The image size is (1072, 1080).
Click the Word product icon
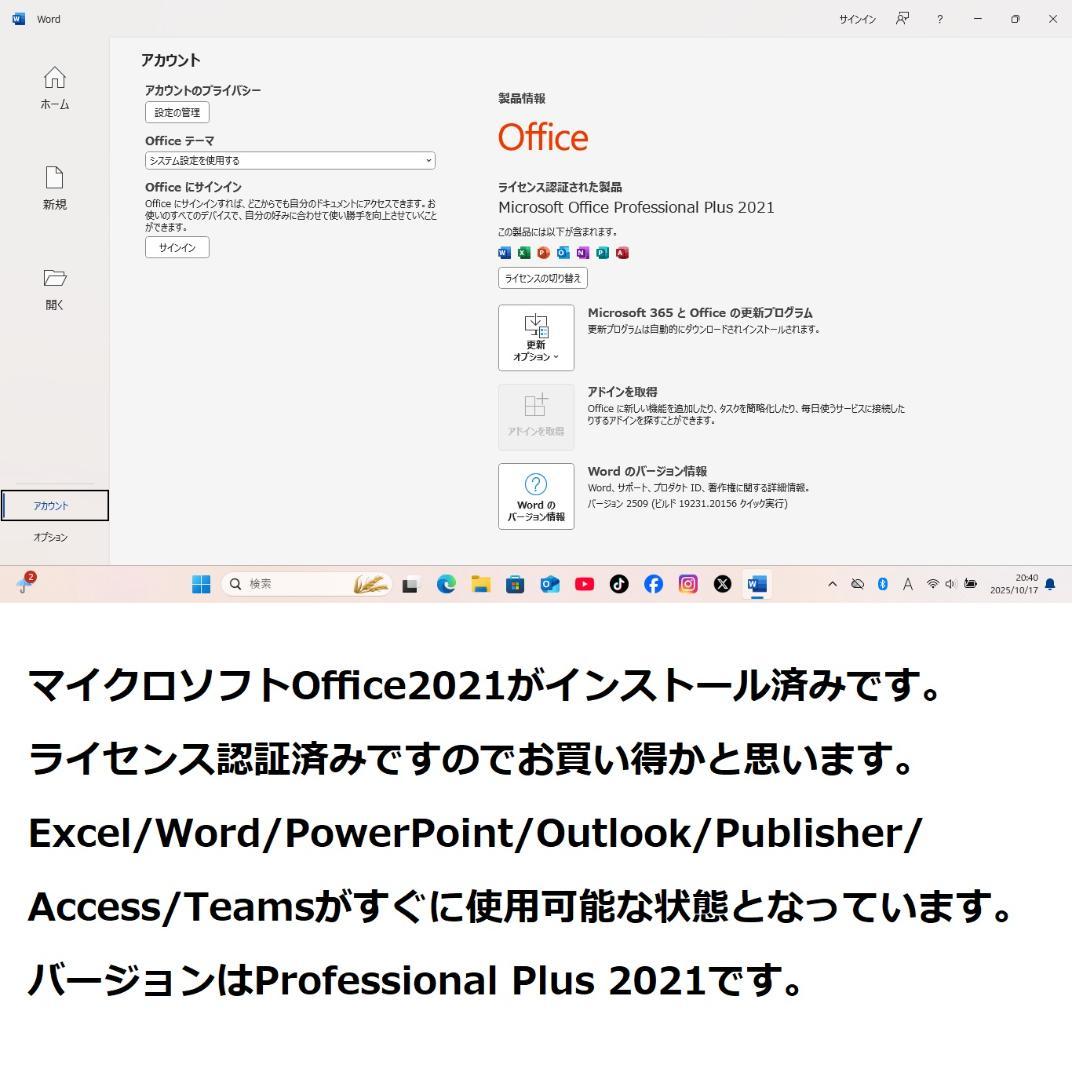504,253
